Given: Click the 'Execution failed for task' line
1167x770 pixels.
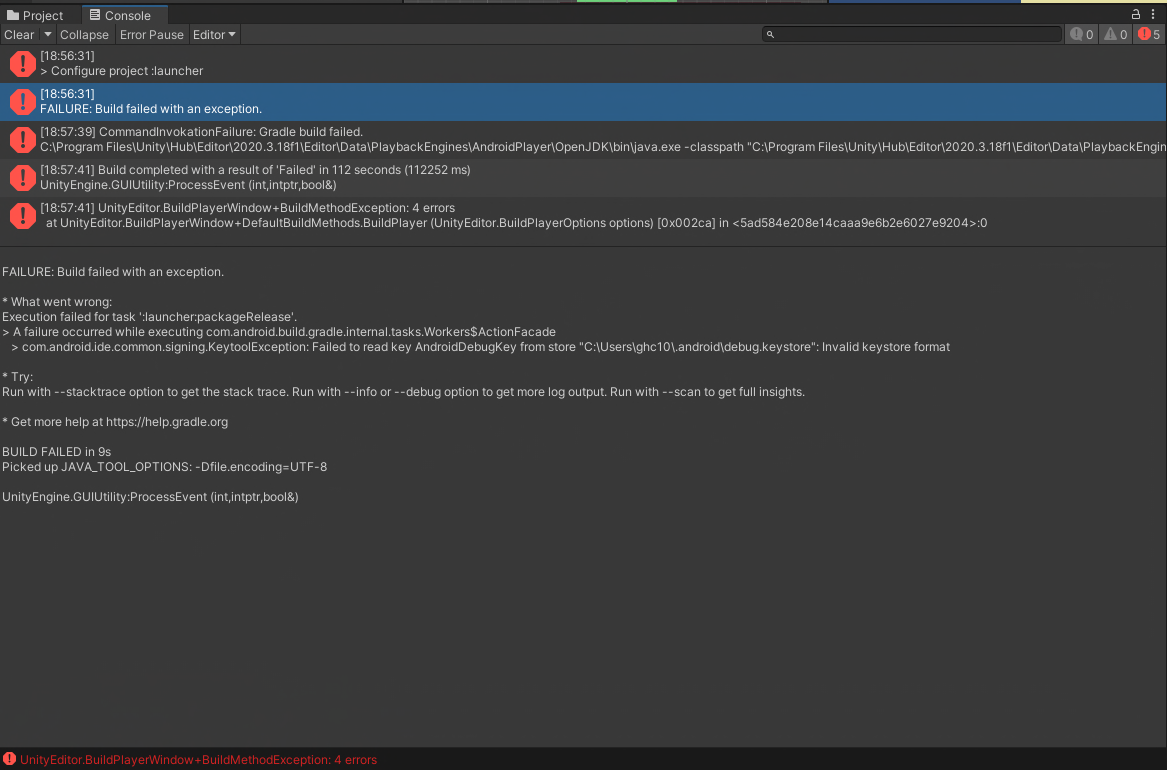Looking at the screenshot, I should (x=150, y=317).
